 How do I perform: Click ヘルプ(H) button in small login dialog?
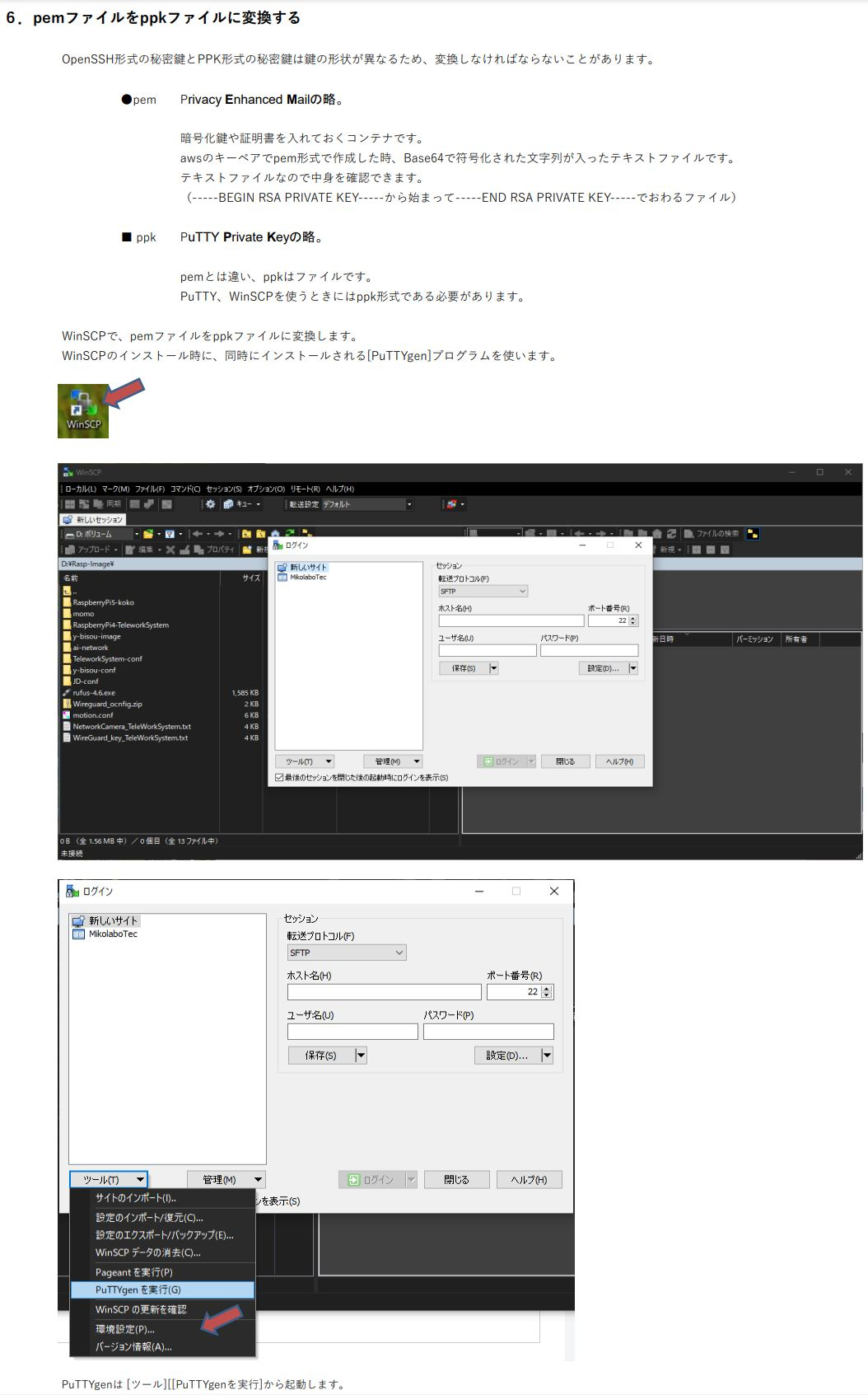pyautogui.click(x=619, y=761)
